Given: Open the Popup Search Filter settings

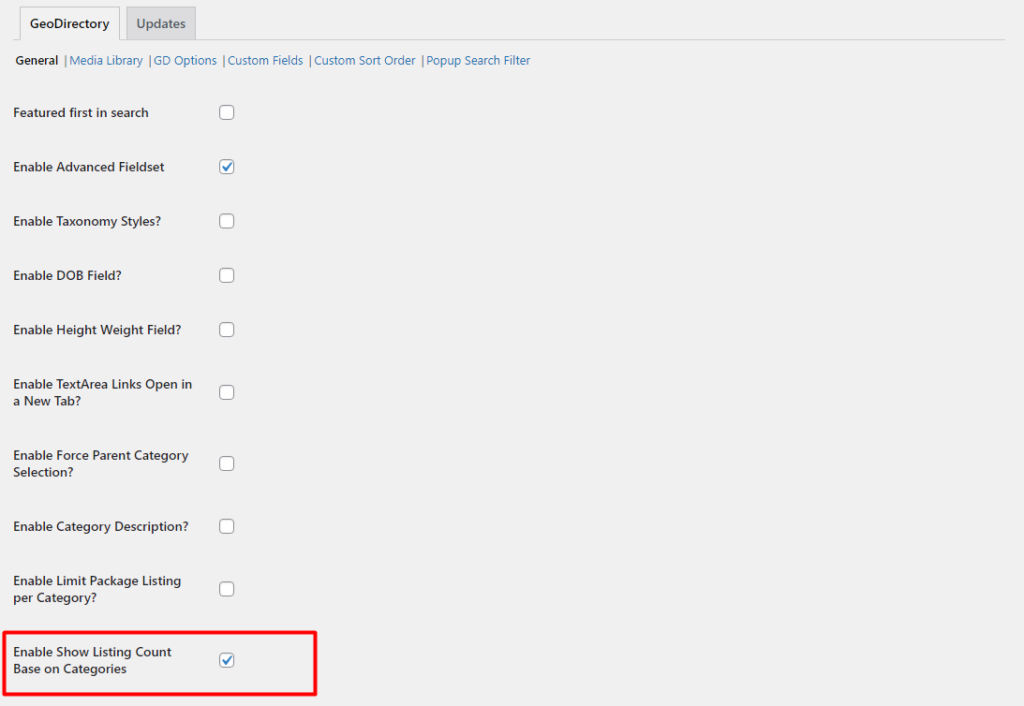Looking at the screenshot, I should pyautogui.click(x=478, y=60).
